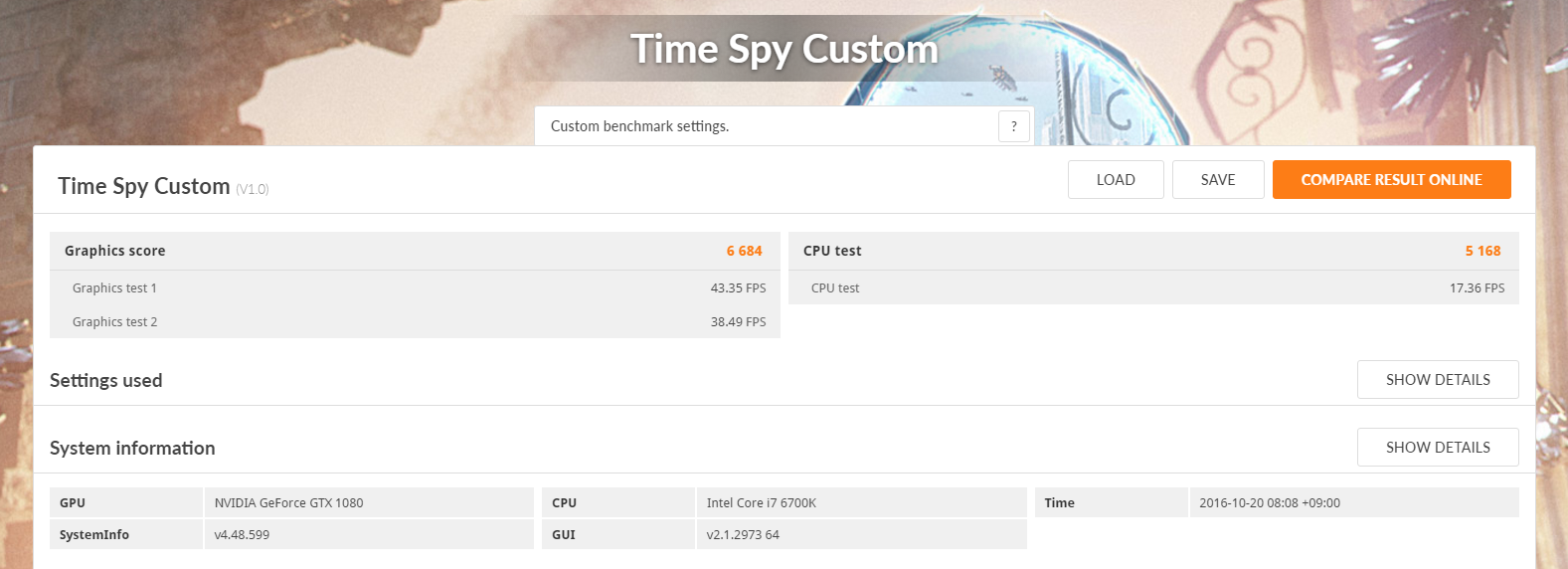Open COMPARE RESULT ONLINE
Screen dimensions: 1568x569
1391,180
